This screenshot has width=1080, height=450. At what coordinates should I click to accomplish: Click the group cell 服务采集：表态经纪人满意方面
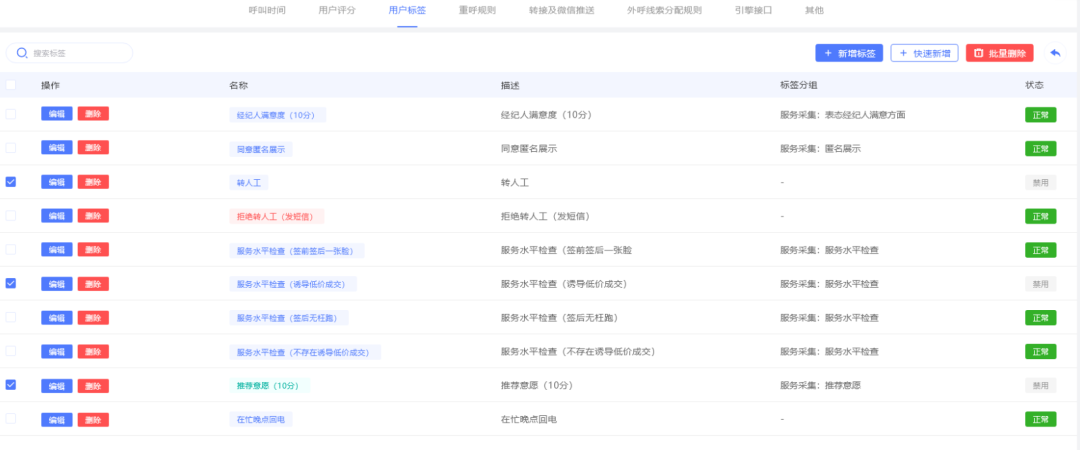[x=842, y=114]
